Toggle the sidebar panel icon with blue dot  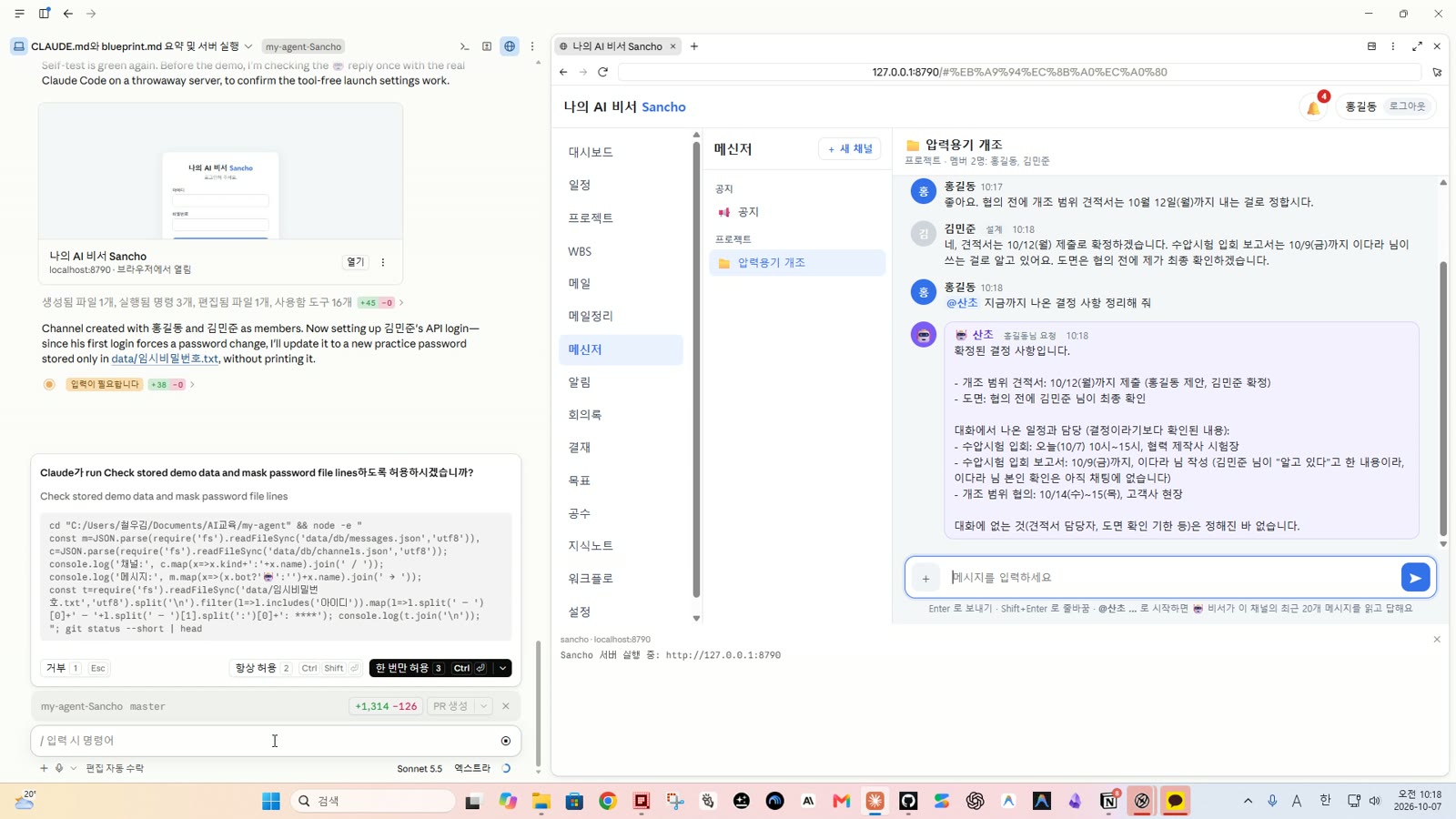tap(44, 14)
